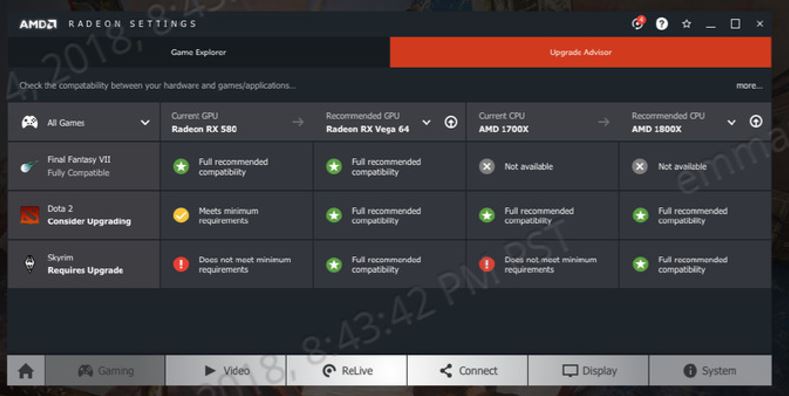Go to the Home icon in bottom bar
This screenshot has height=396, width=789.
point(26,371)
